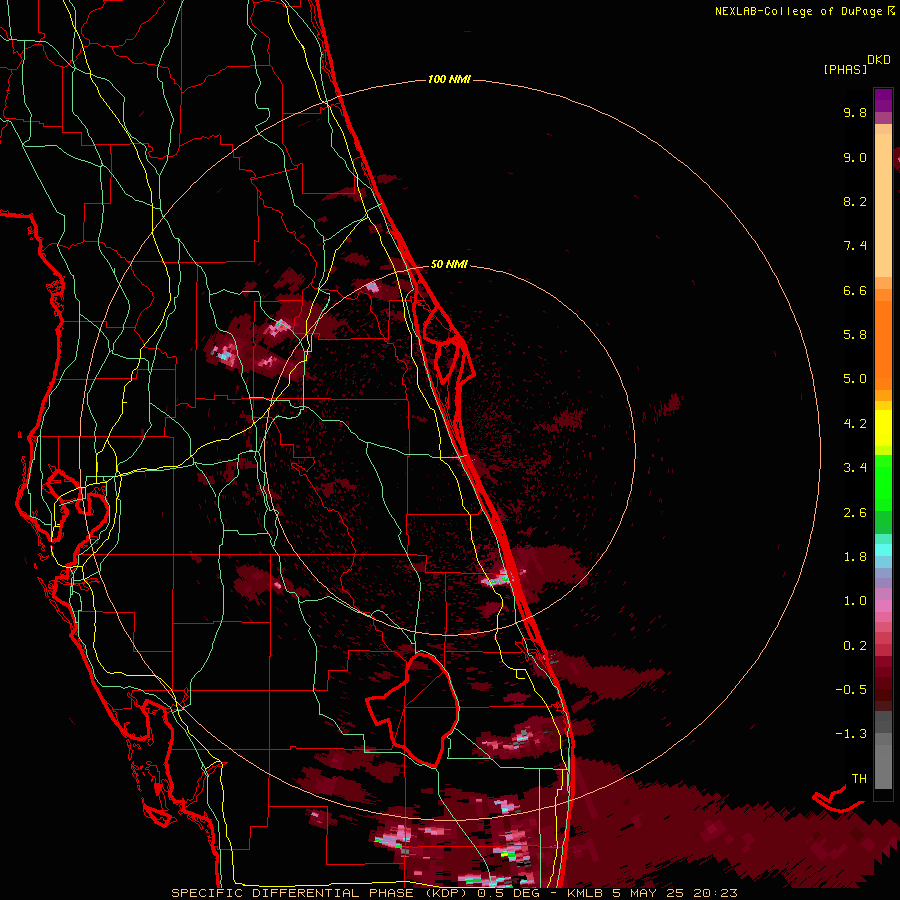
Task: Click the TH threshold label on scale
Action: (859, 778)
